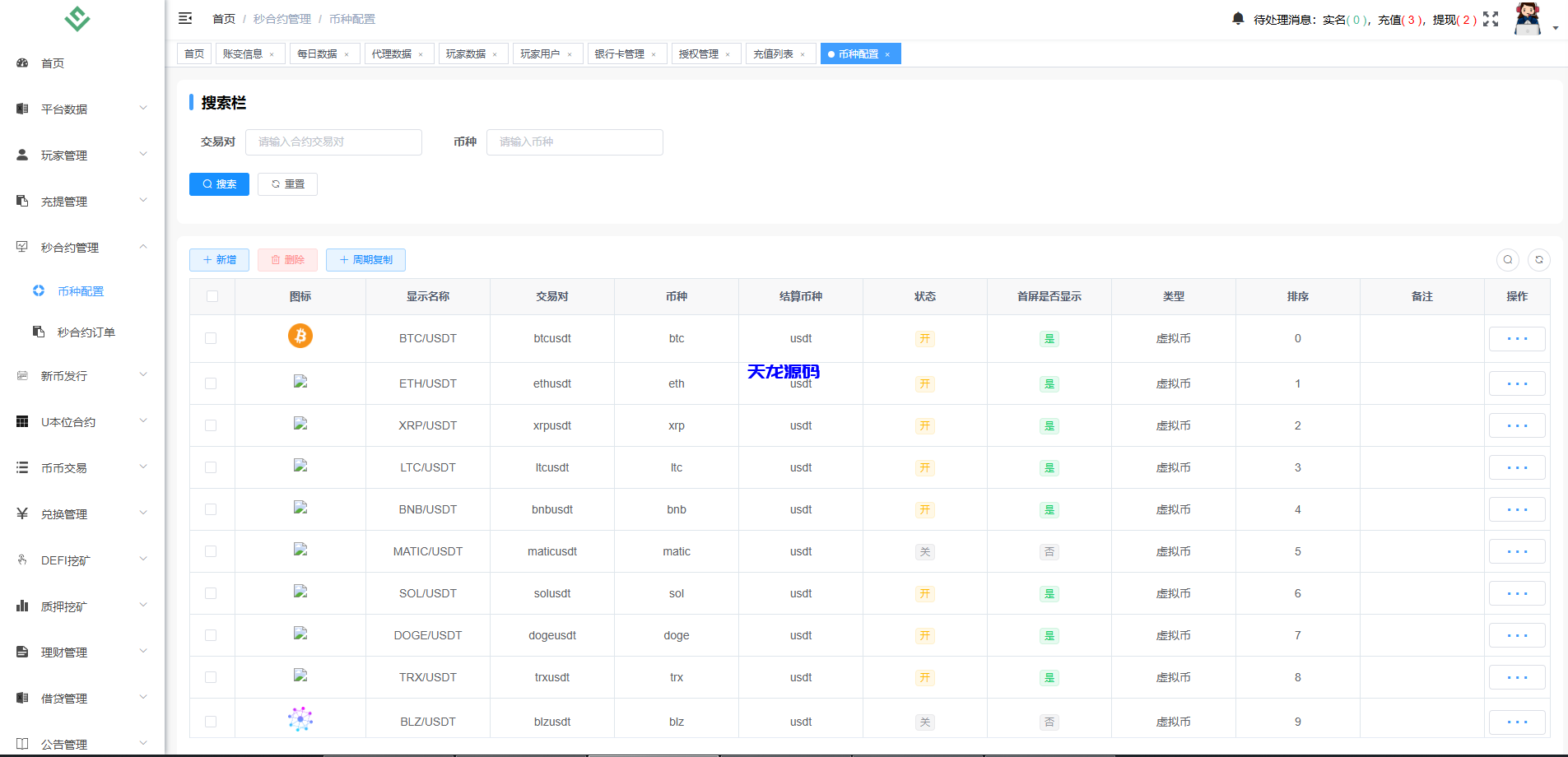Click the 新增 button above the table
This screenshot has height=757, width=1568.
click(219, 259)
